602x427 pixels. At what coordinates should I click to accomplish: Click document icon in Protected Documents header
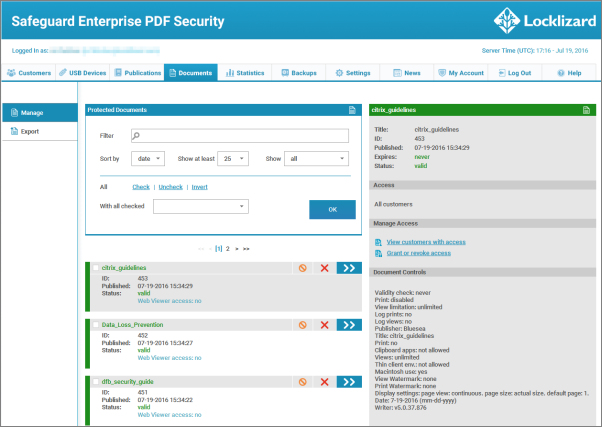pyautogui.click(x=351, y=110)
